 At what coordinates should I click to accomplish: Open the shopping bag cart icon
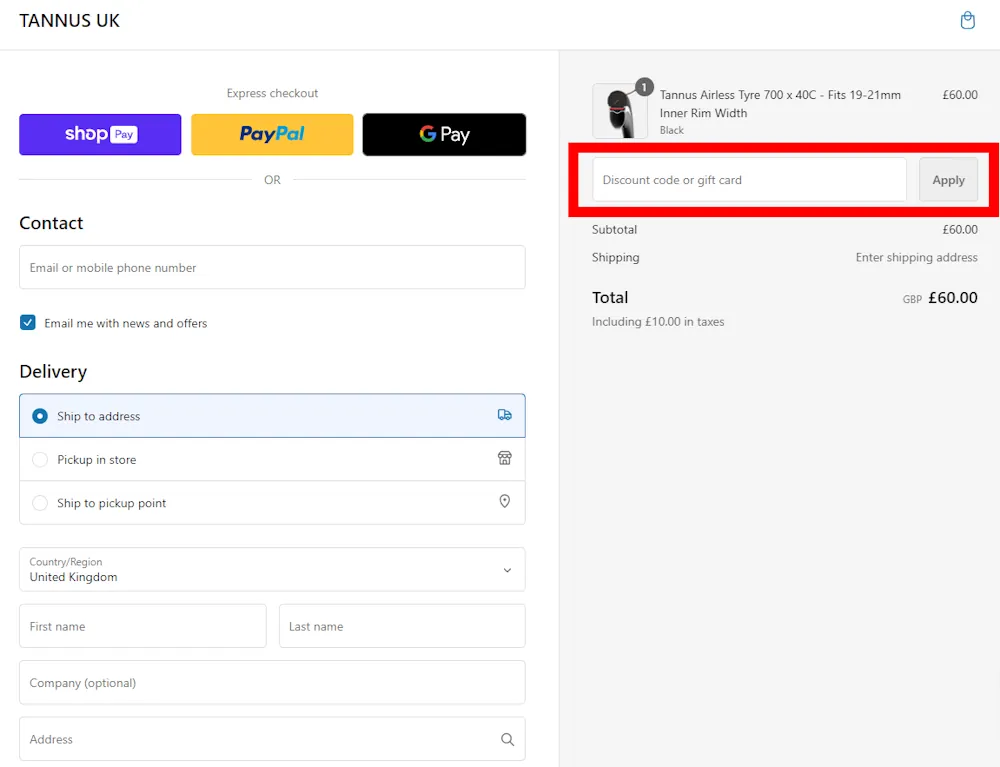(x=967, y=20)
